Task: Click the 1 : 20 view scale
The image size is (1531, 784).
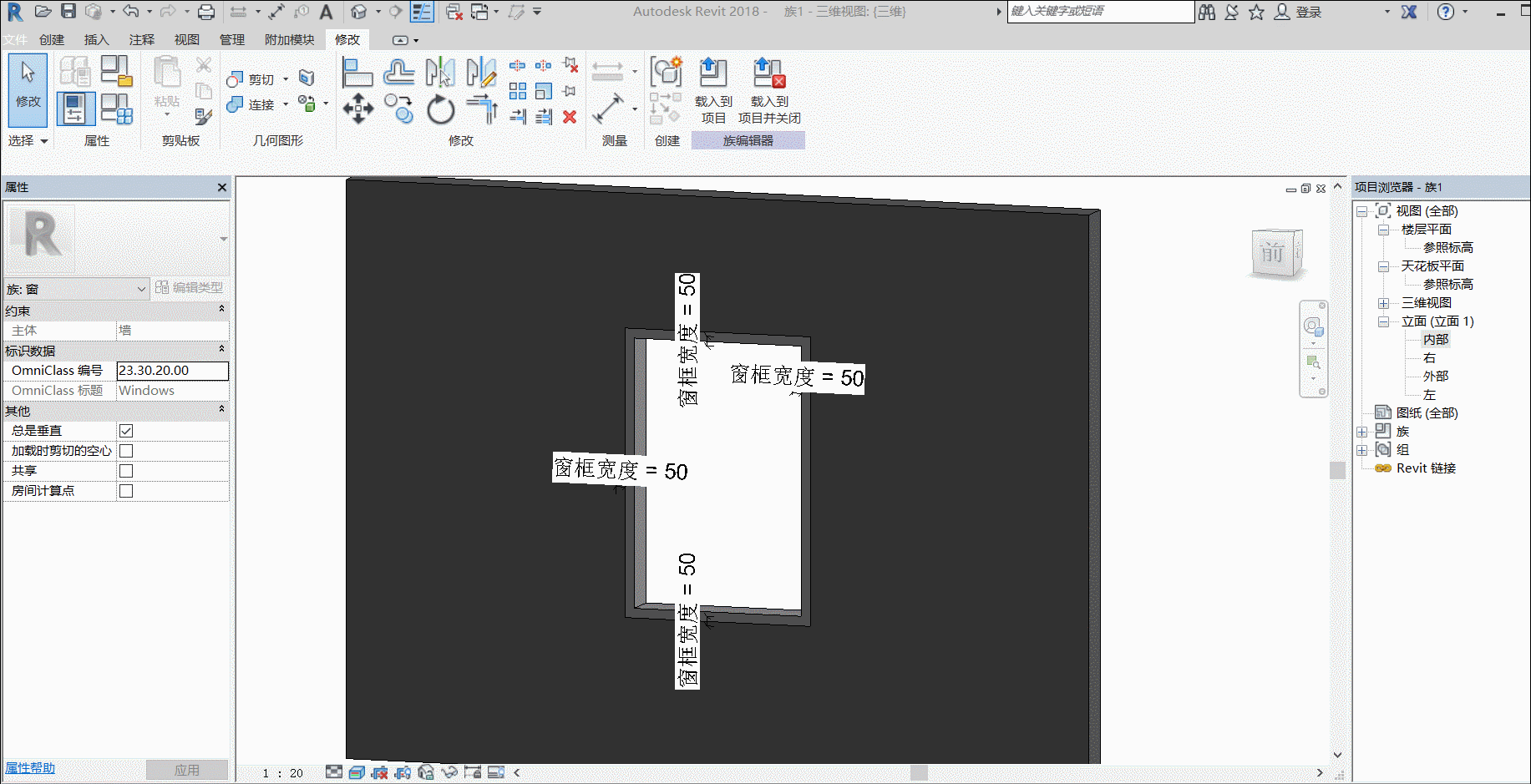Action: (282, 773)
